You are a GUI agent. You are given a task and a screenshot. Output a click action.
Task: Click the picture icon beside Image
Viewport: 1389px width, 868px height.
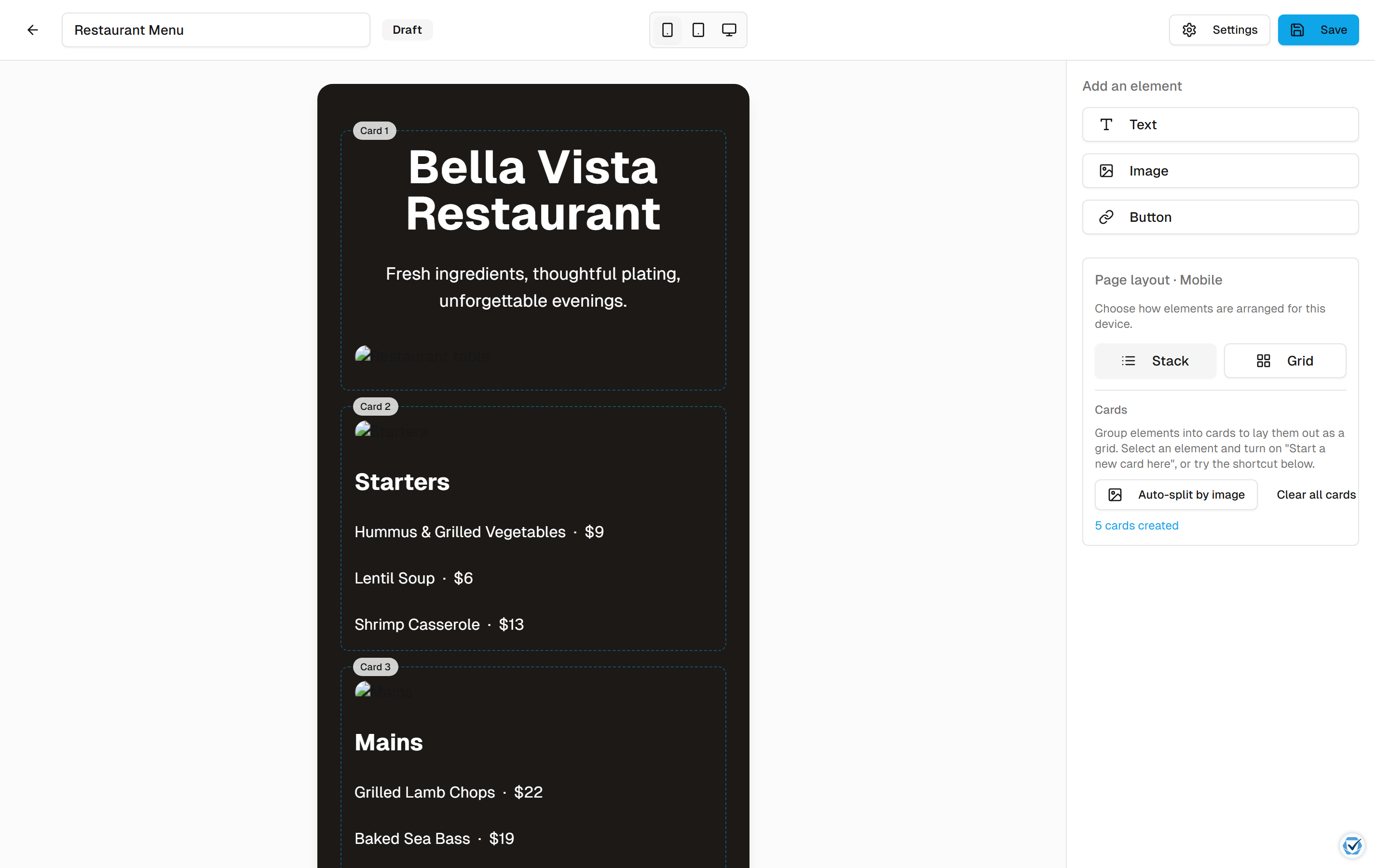pos(1106,171)
